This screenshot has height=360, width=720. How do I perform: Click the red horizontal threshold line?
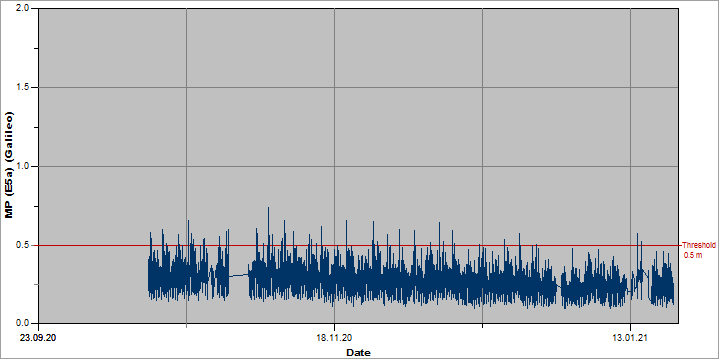click(358, 245)
